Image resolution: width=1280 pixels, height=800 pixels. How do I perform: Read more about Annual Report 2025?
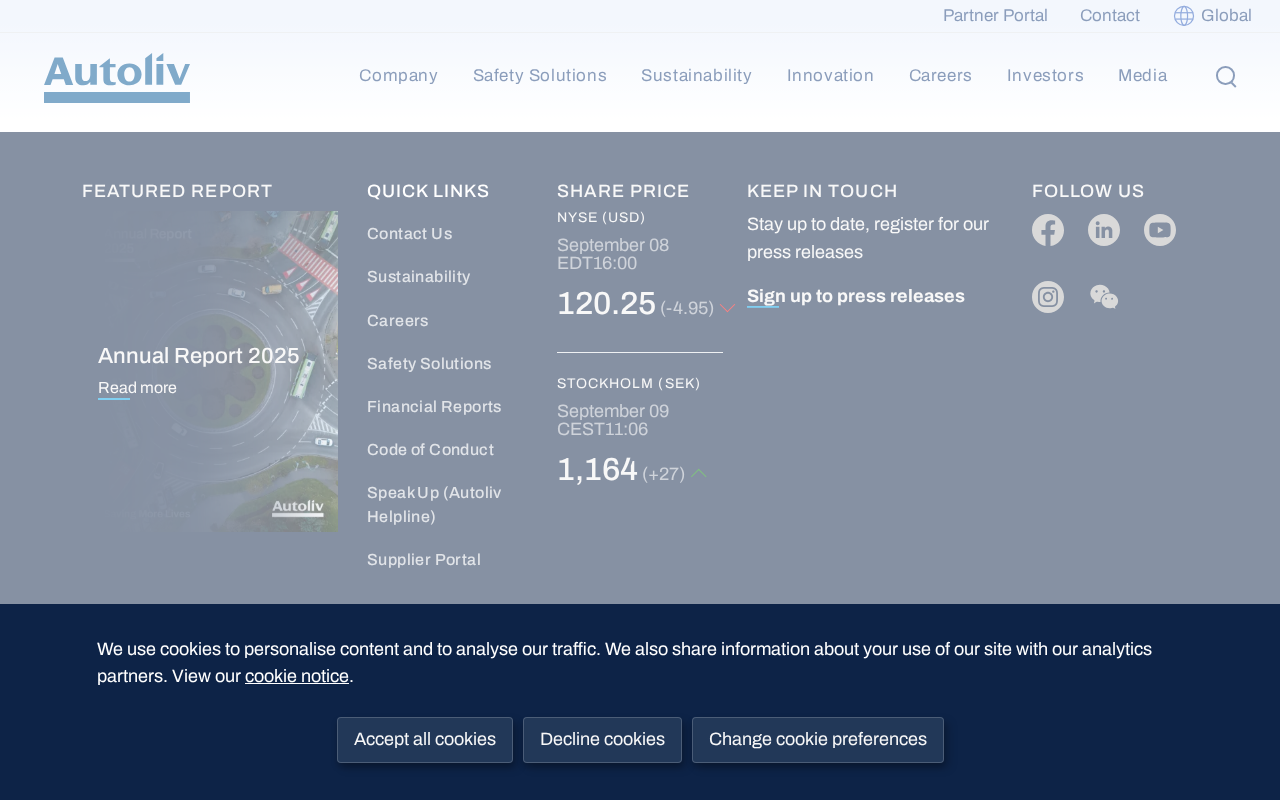(137, 388)
